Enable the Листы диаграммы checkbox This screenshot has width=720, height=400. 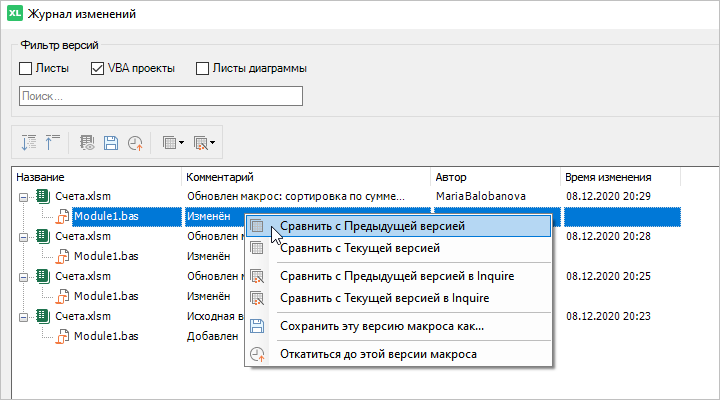(202, 68)
